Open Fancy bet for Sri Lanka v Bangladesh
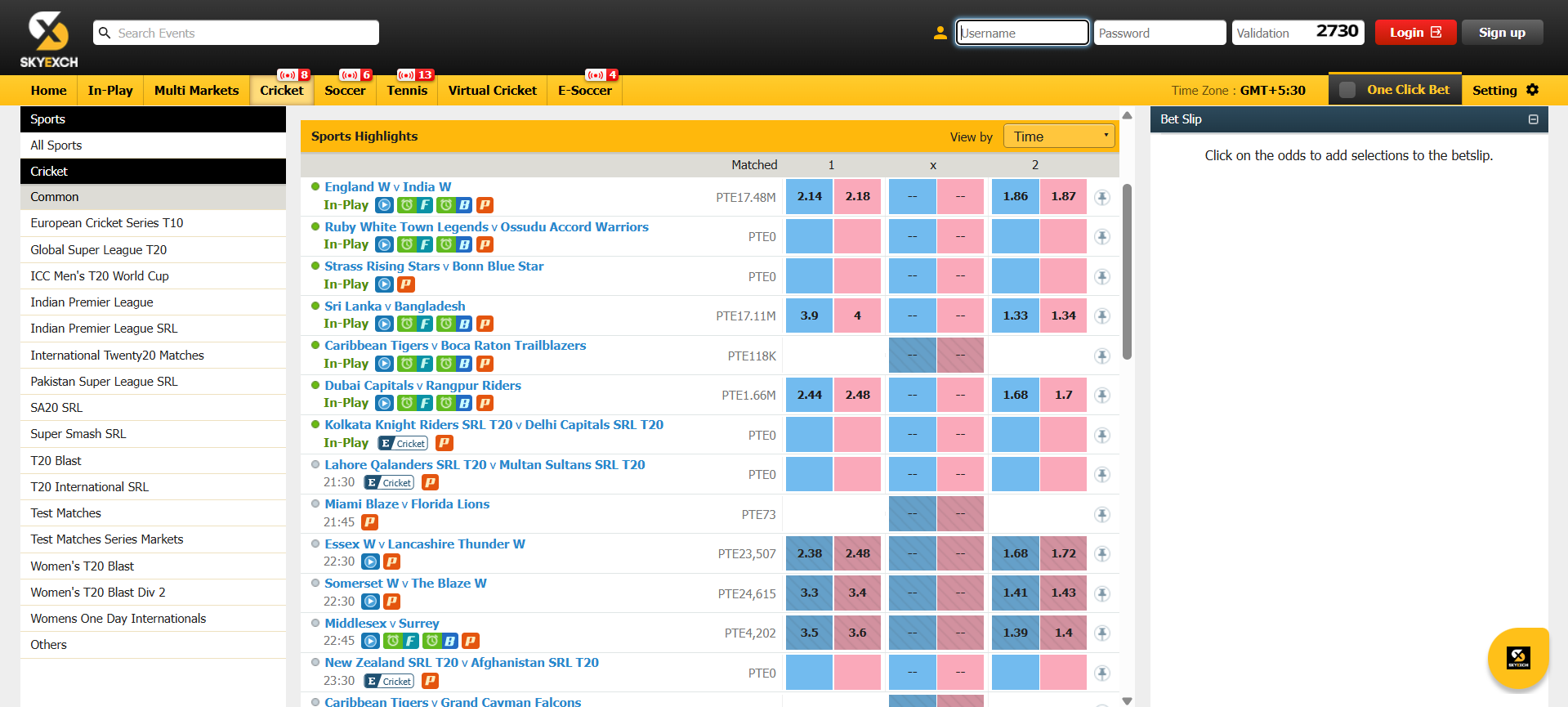This screenshot has height=707, width=1568. click(415, 324)
